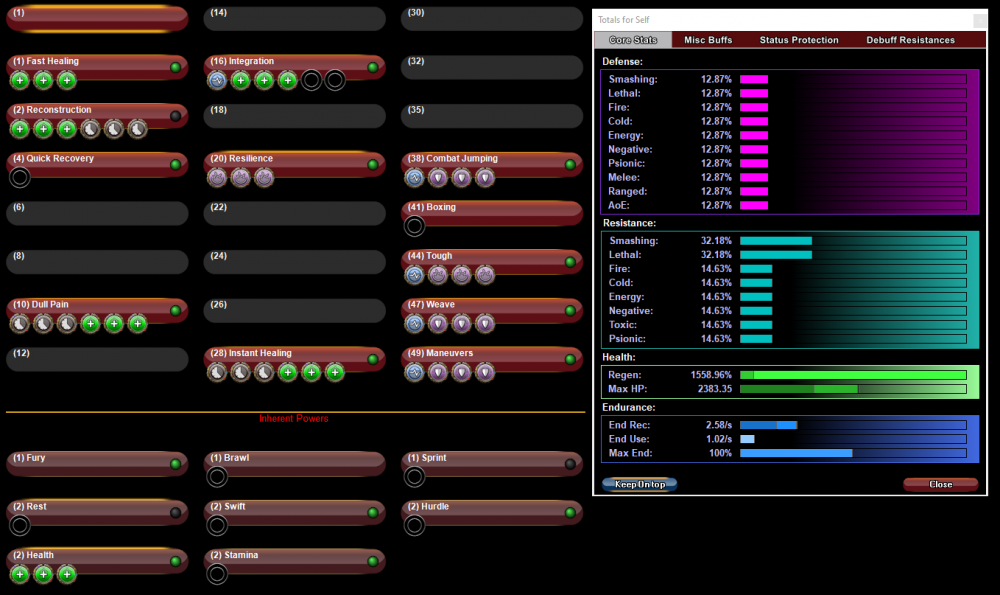1000x595 pixels.
Task: Click first recharge enhancement in Dull Pain
Action: pos(20,323)
